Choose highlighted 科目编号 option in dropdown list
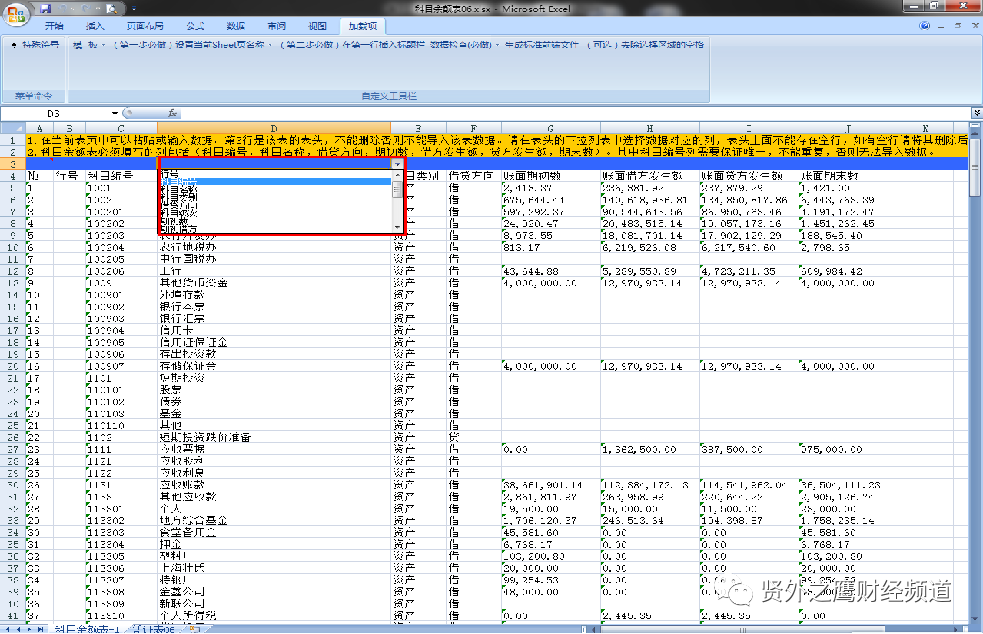This screenshot has height=634, width=983. [x=275, y=181]
